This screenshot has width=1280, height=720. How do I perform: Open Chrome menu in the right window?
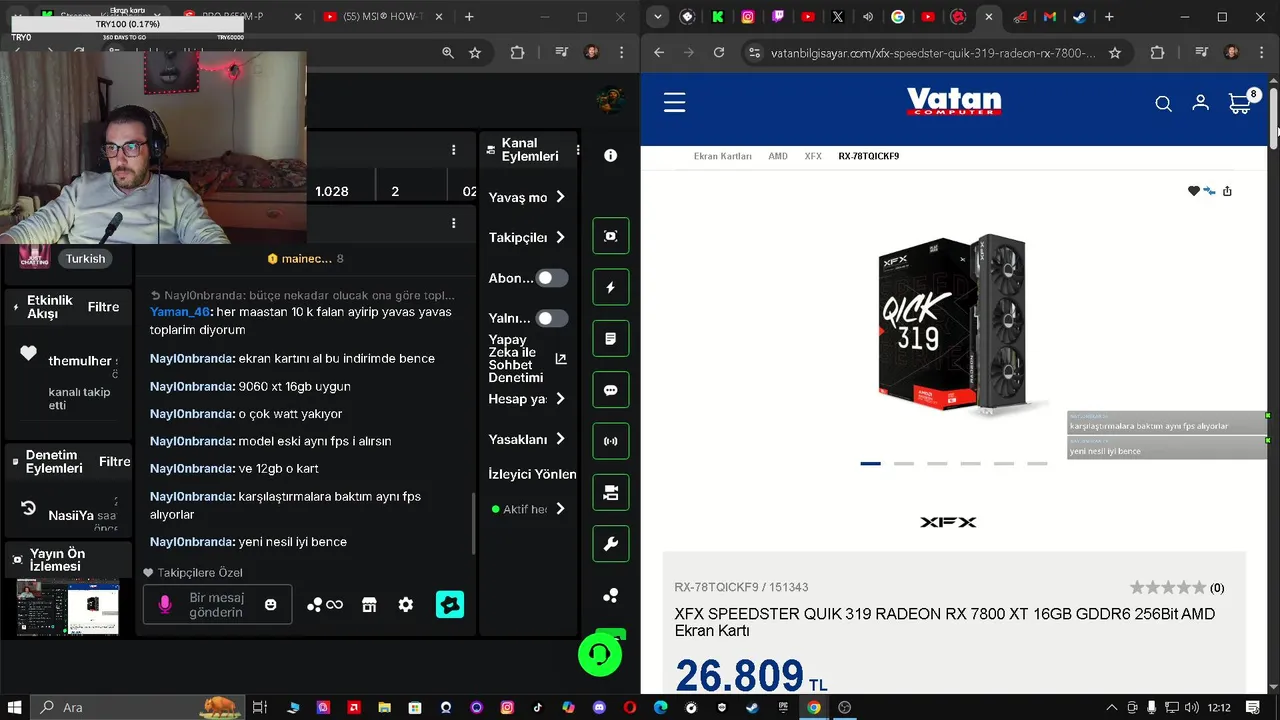[x=1262, y=53]
